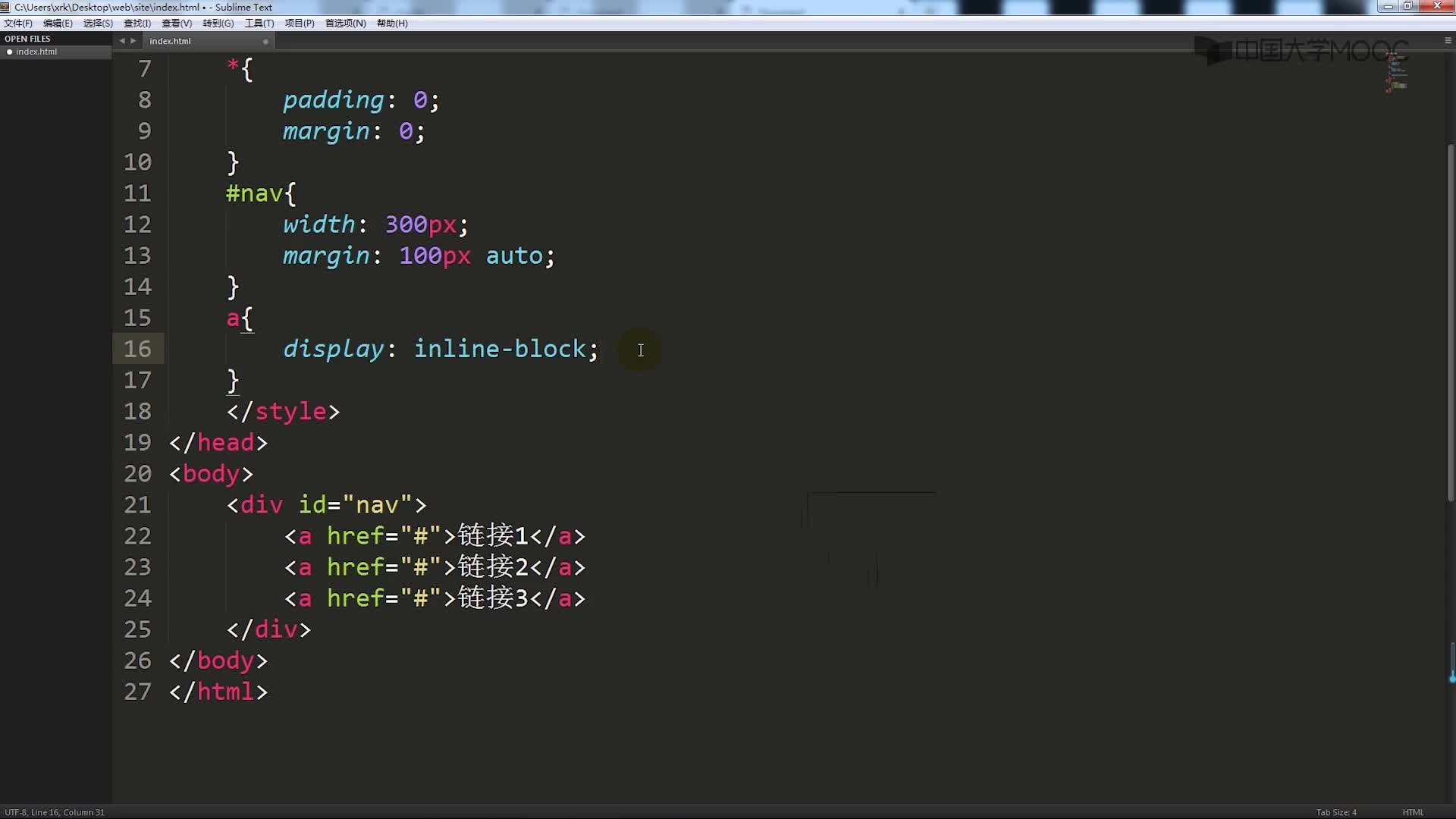Click the 'a{' selector on line 15
The width and height of the screenshot is (1456, 819).
click(x=240, y=318)
